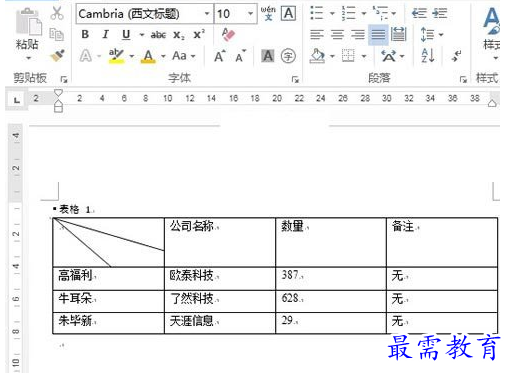Screen dimensions: 509x379
Task: Expand the Numbering dropdown arrow
Action: [x=364, y=14]
